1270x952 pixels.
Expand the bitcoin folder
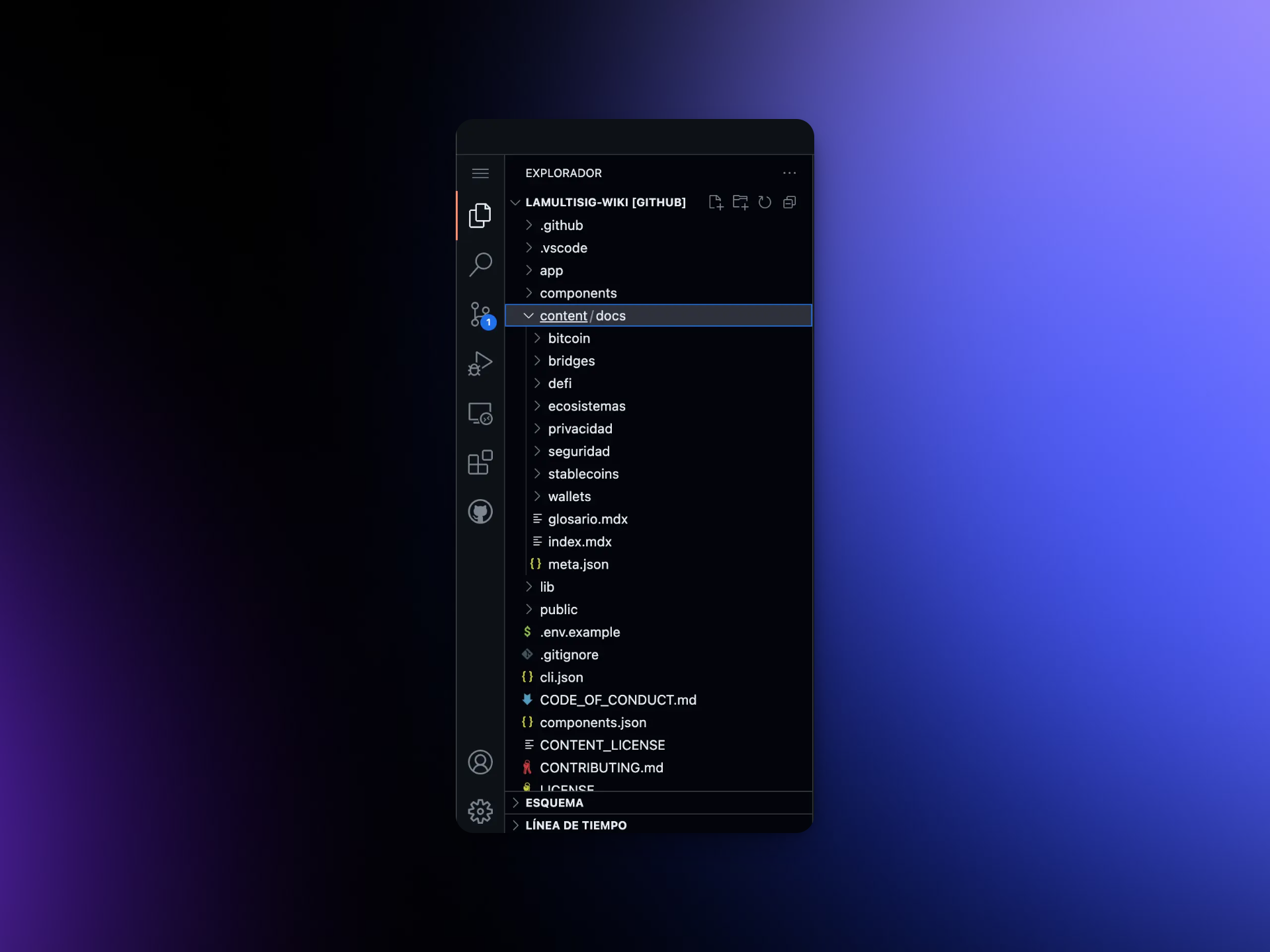[658, 338]
